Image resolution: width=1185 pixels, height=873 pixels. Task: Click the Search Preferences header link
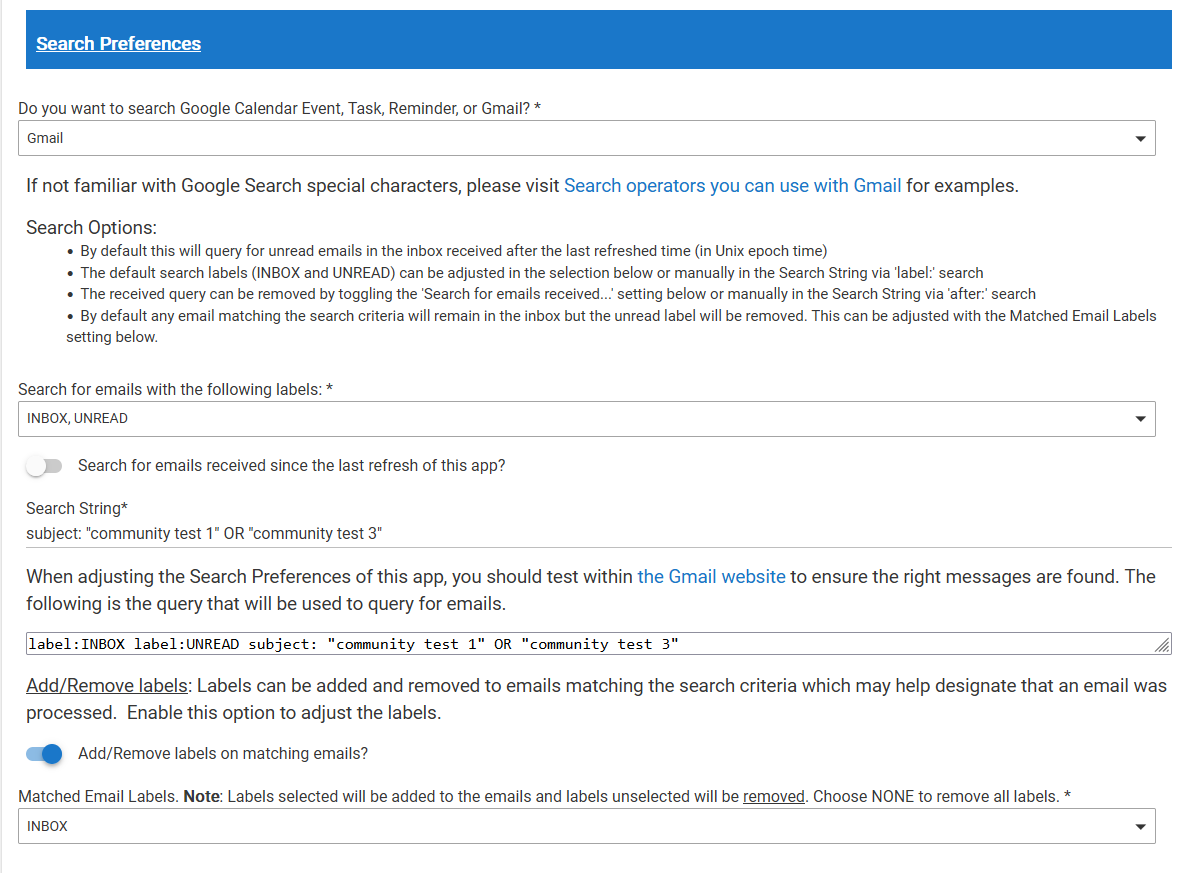pyautogui.click(x=118, y=43)
